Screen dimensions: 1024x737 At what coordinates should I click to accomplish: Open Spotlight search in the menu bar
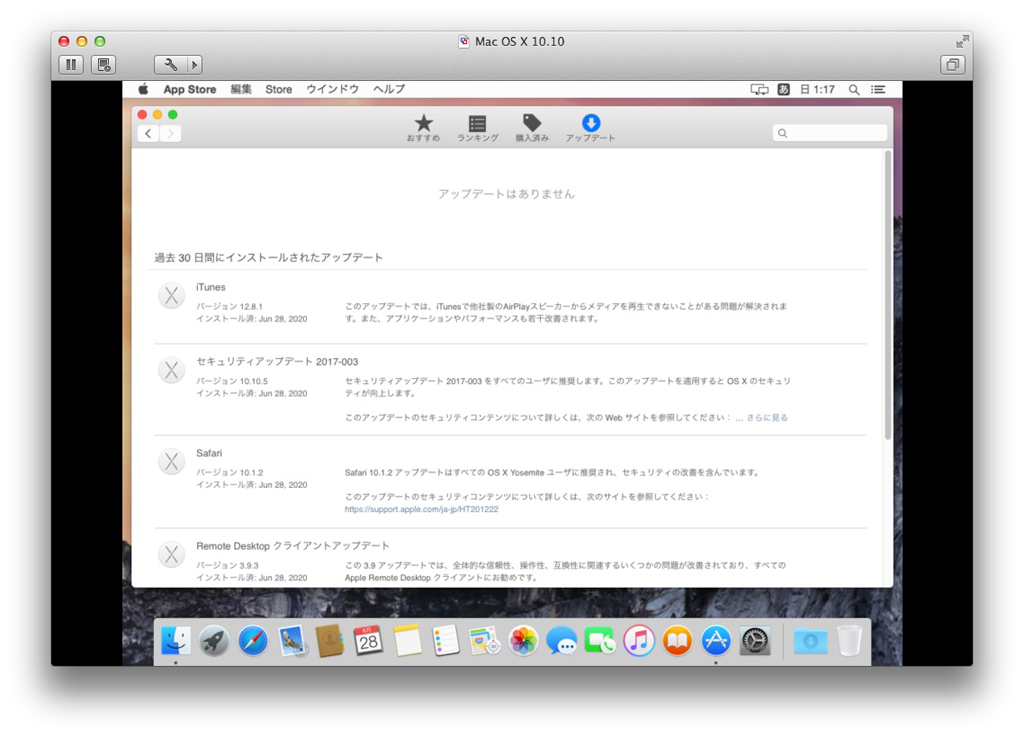[854, 89]
